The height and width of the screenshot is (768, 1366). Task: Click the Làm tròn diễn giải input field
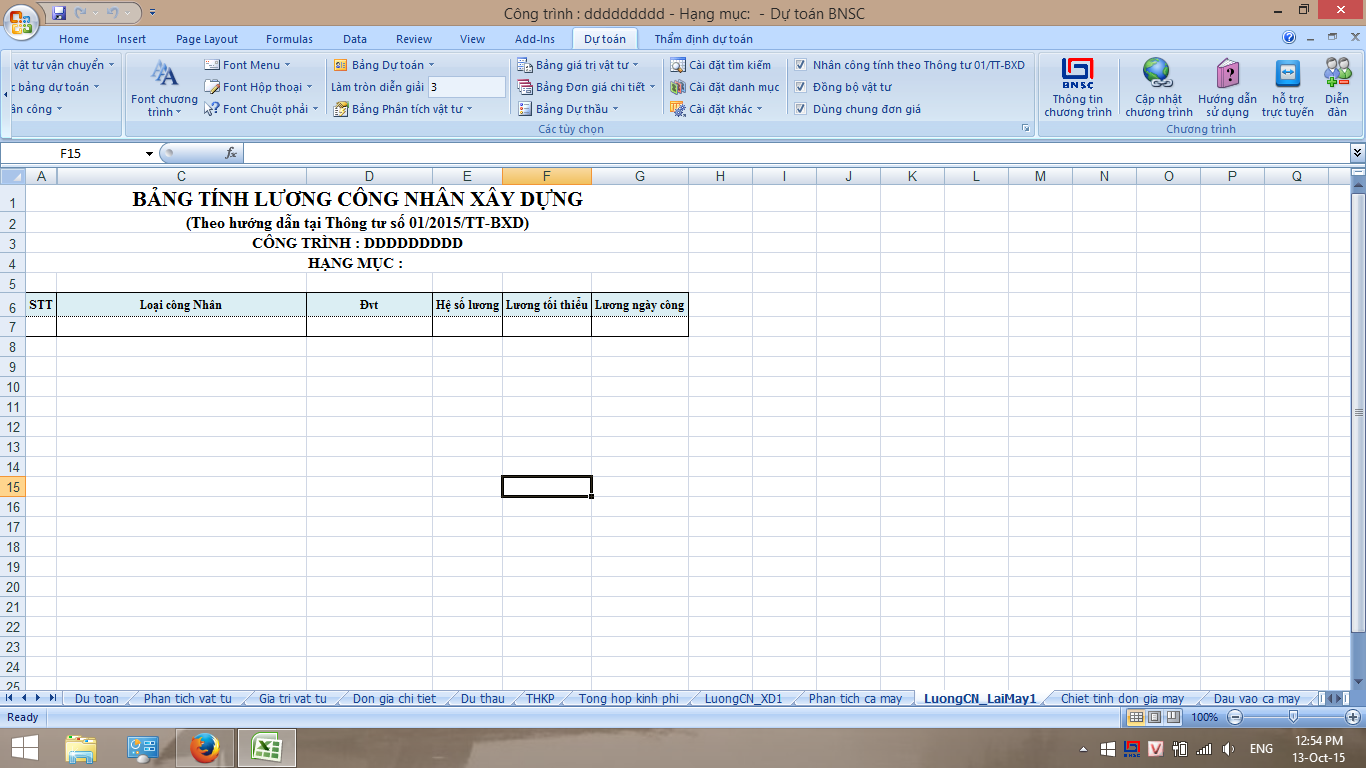466,87
